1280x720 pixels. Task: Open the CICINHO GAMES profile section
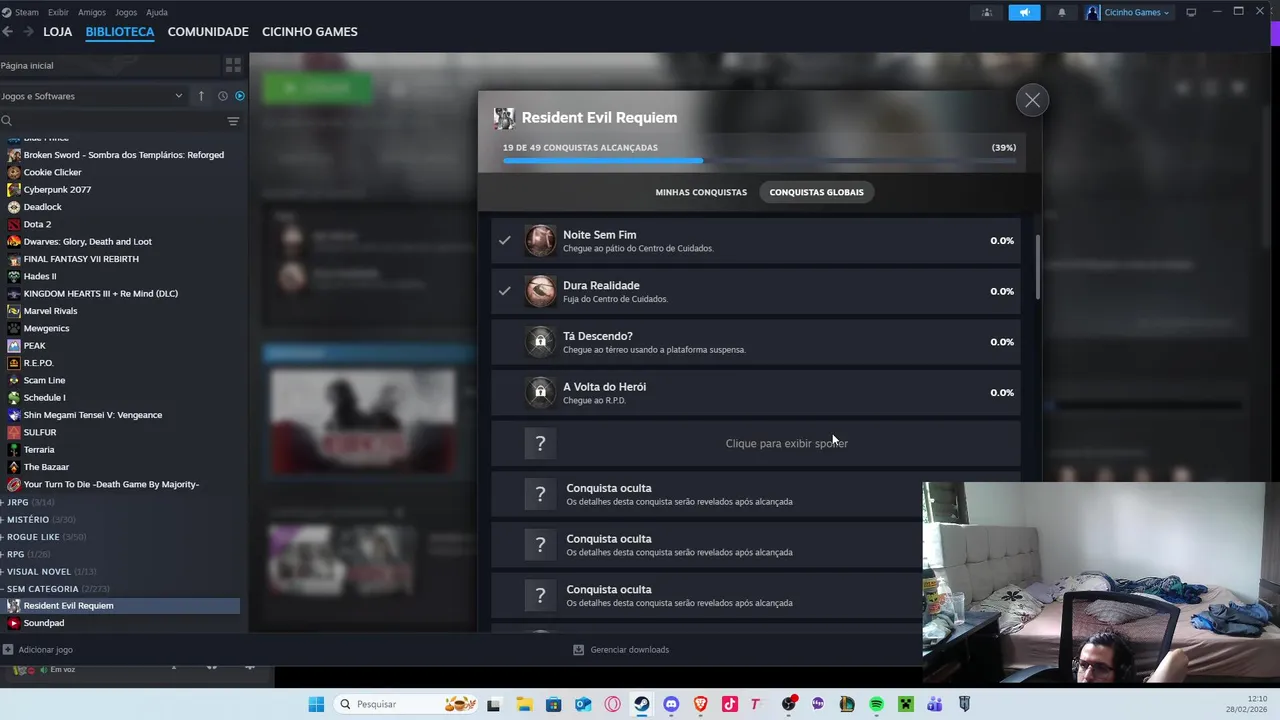(x=310, y=32)
